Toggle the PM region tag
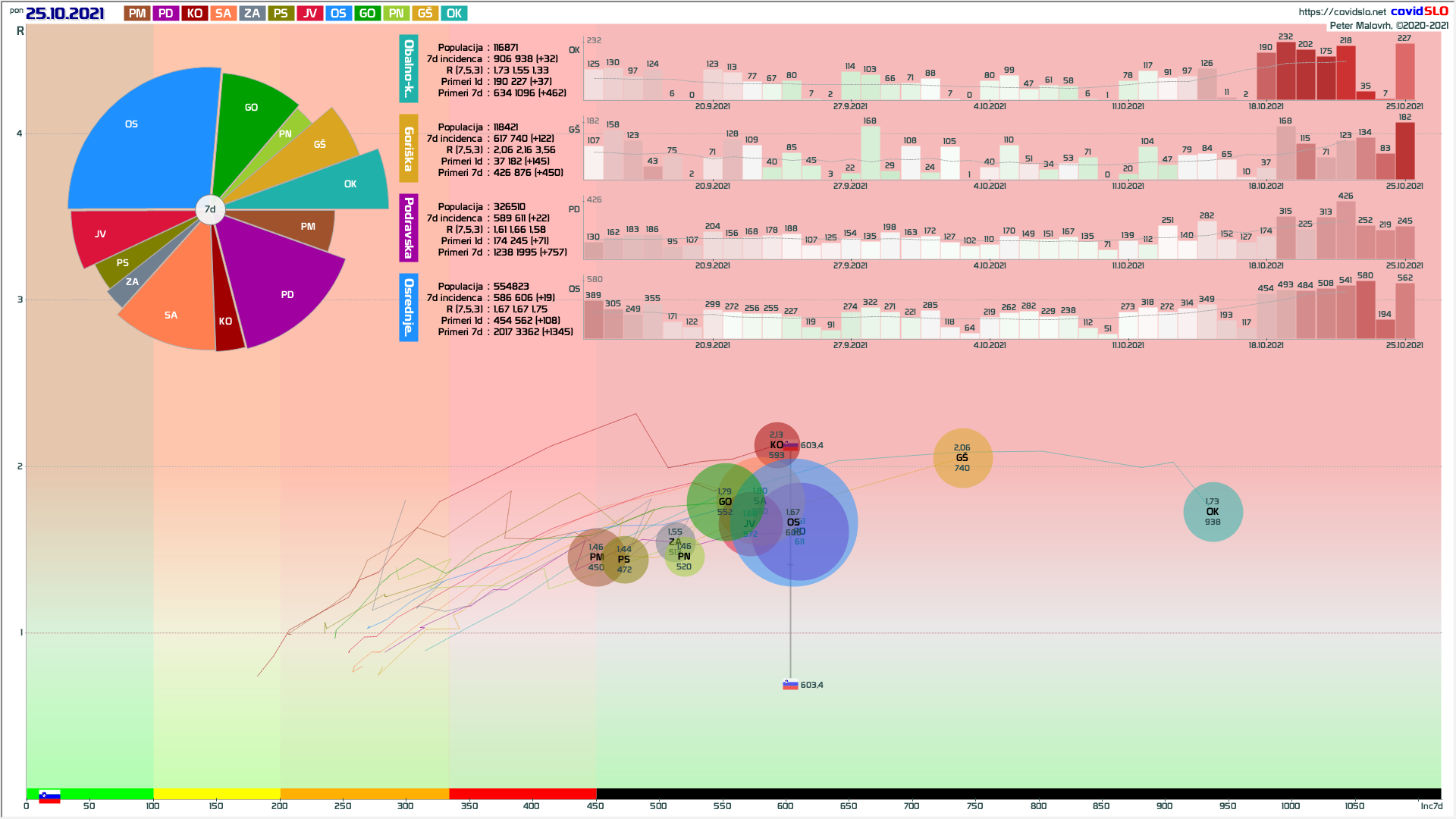This screenshot has width=1456, height=819. (x=137, y=14)
